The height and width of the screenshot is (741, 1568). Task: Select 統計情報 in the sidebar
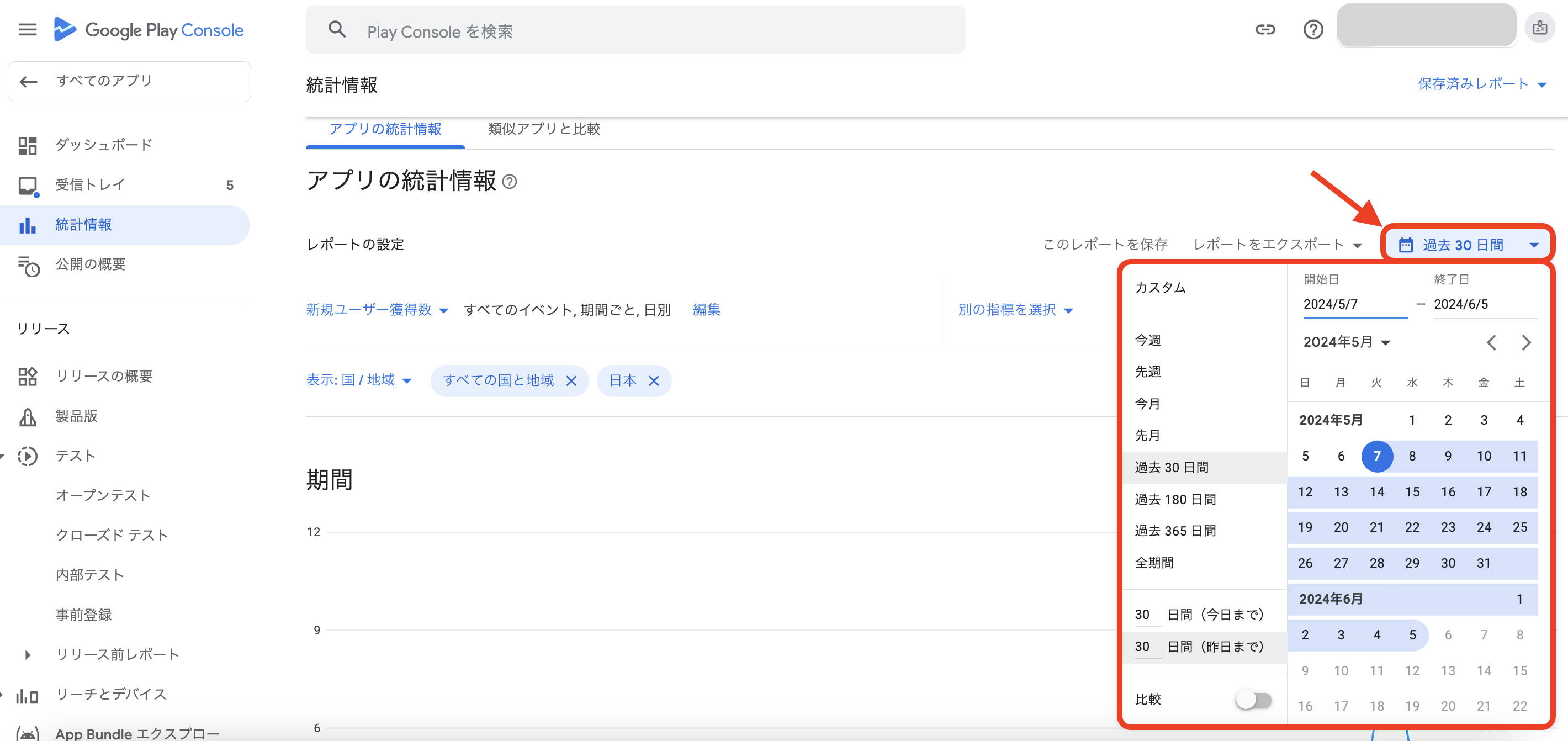(125, 225)
